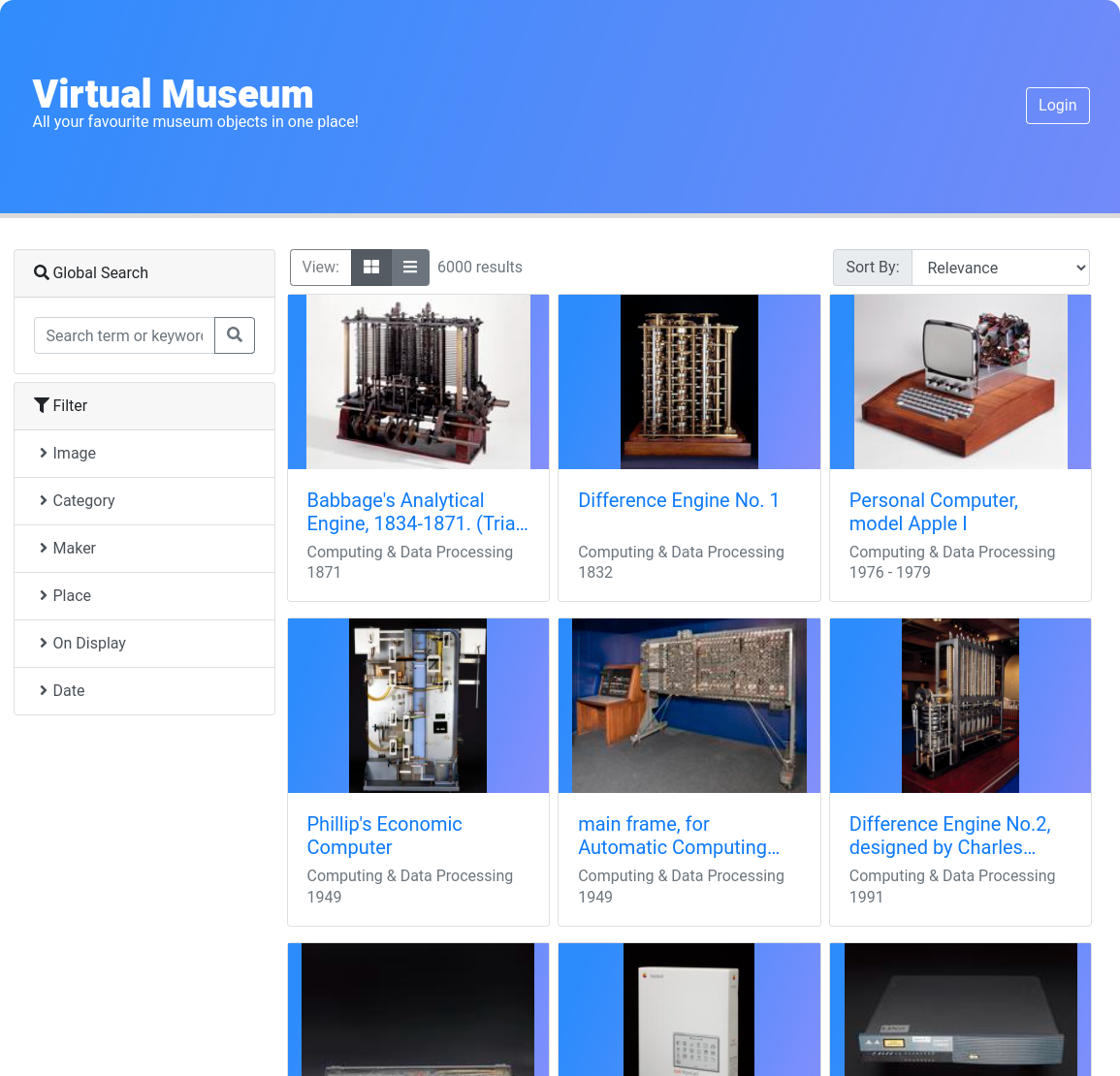Open the Sort By relevance dropdown

(x=1000, y=267)
